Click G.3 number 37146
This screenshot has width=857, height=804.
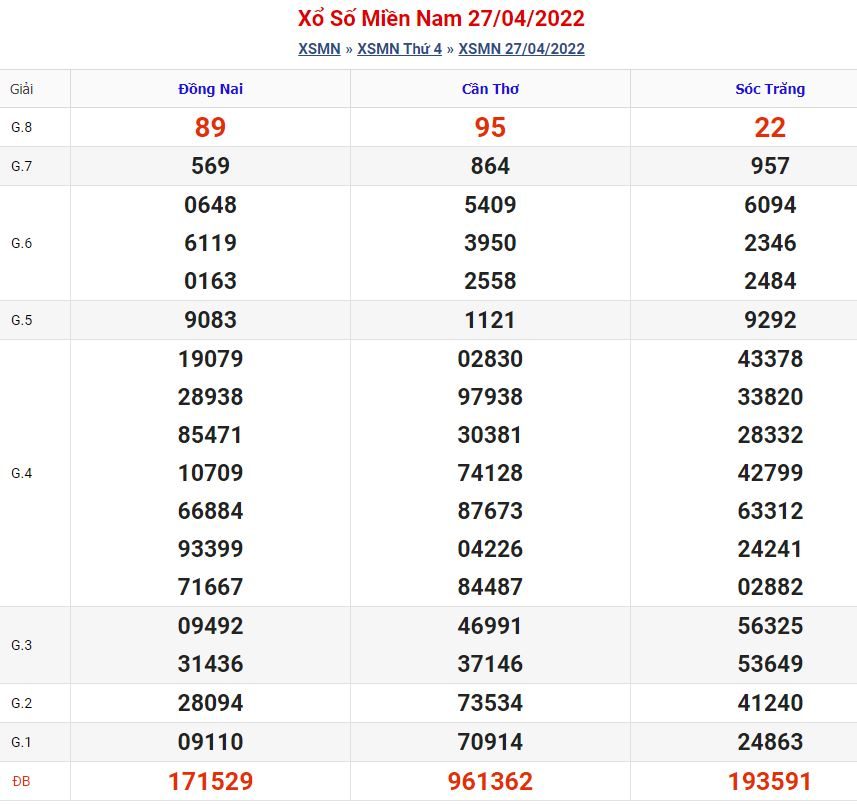490,665
